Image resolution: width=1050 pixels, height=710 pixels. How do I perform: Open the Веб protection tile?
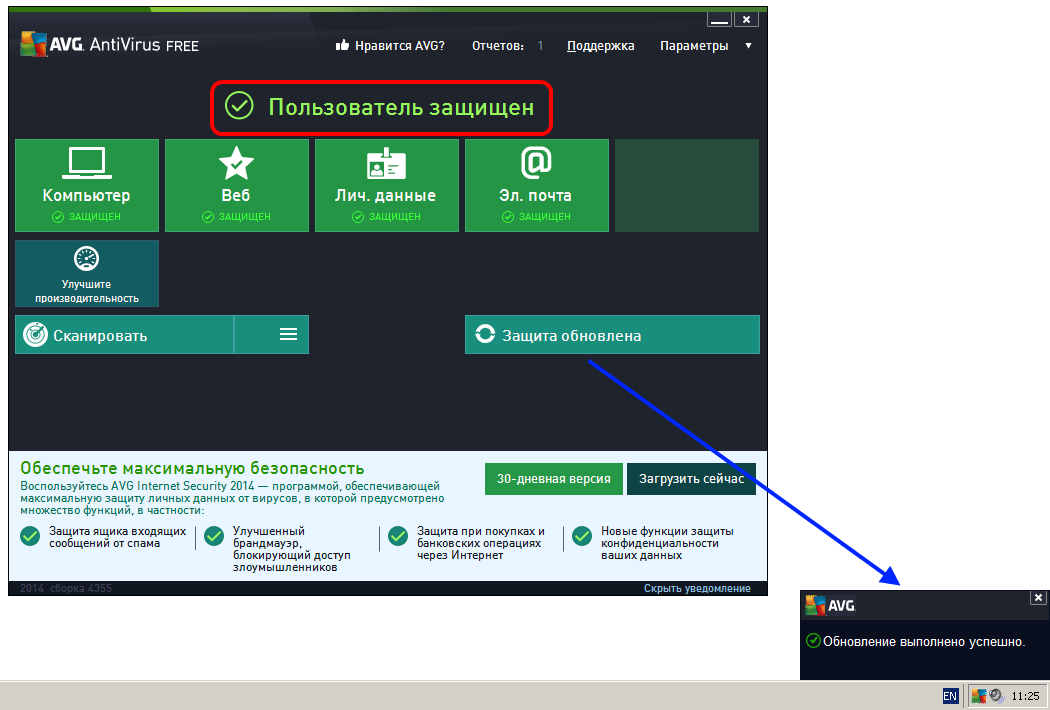tap(236, 186)
